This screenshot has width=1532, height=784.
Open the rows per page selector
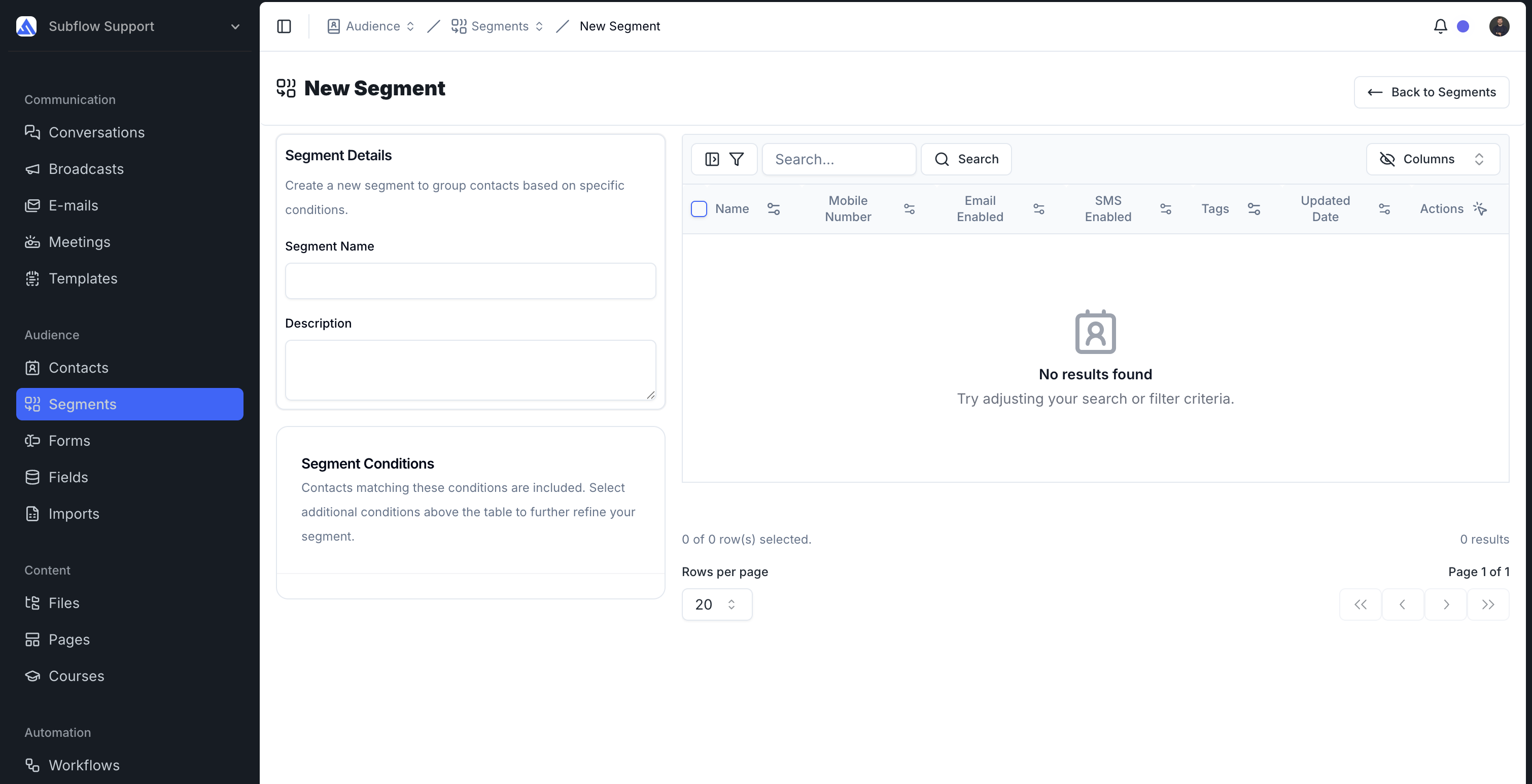coord(717,604)
